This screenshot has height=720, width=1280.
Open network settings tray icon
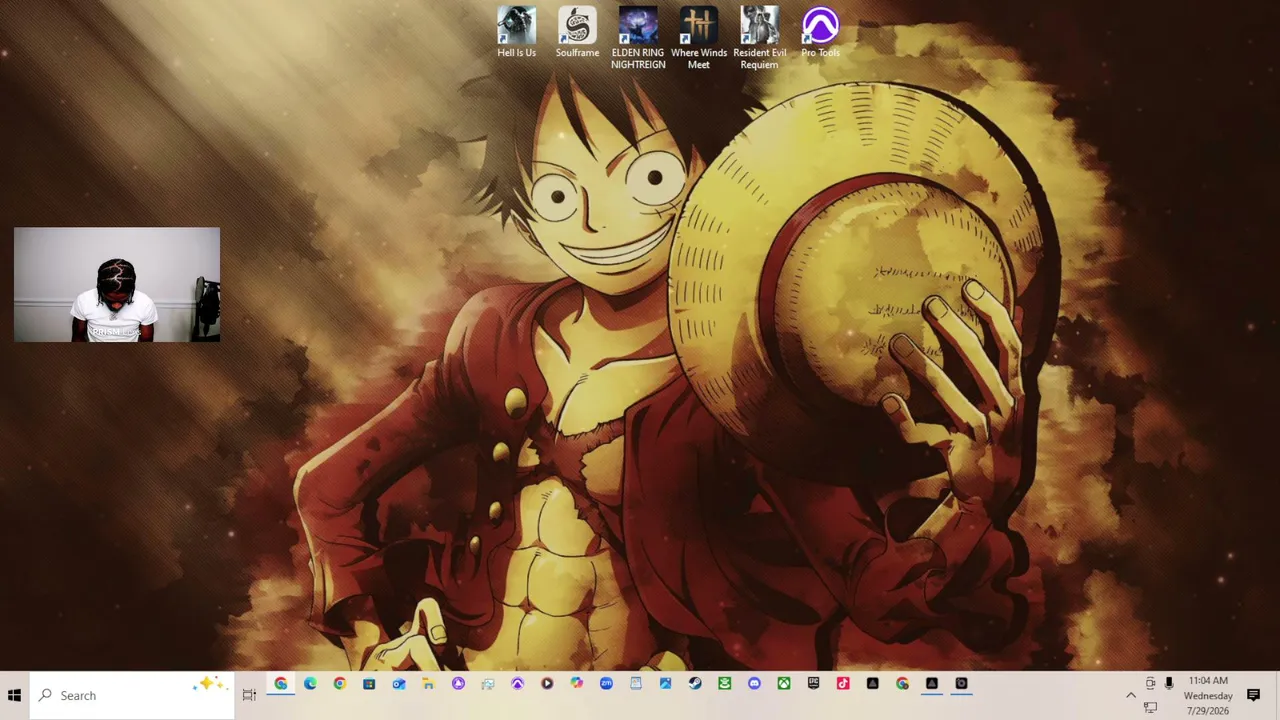pos(1150,708)
